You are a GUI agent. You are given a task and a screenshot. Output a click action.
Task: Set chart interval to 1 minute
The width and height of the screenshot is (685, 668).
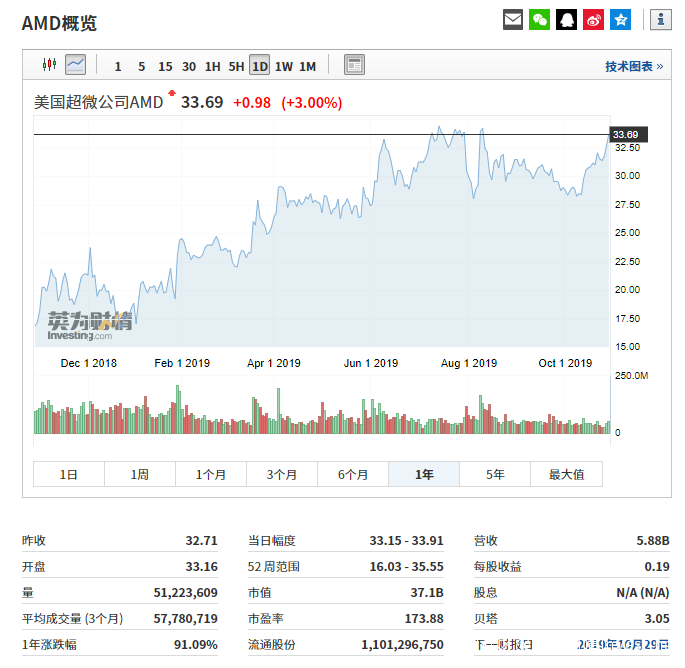118,66
